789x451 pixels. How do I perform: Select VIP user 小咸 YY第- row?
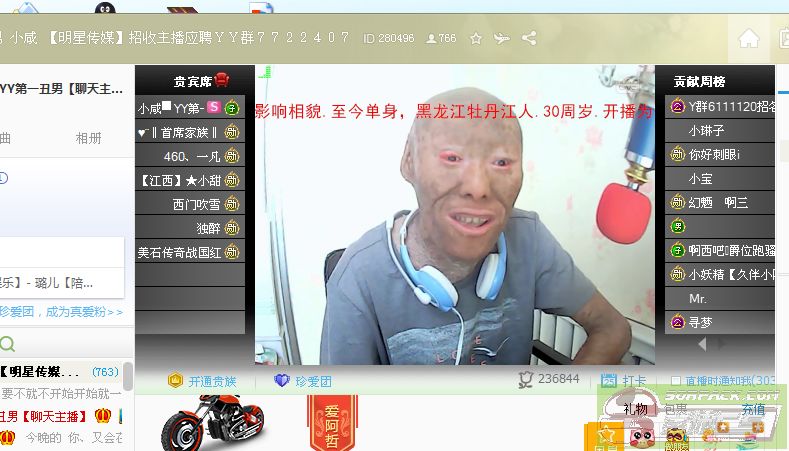(190, 107)
